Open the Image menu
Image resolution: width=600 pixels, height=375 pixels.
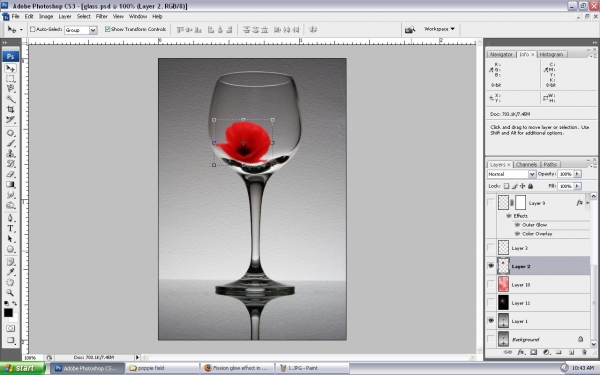(x=46, y=16)
